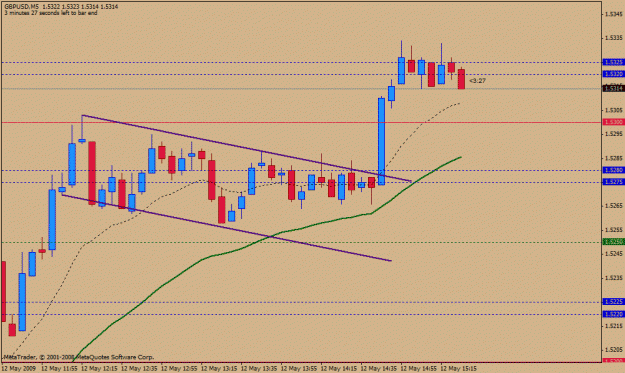The height and width of the screenshot is (373, 625).
Task: Click the 1.5255 price scale value
Action: (x=613, y=230)
